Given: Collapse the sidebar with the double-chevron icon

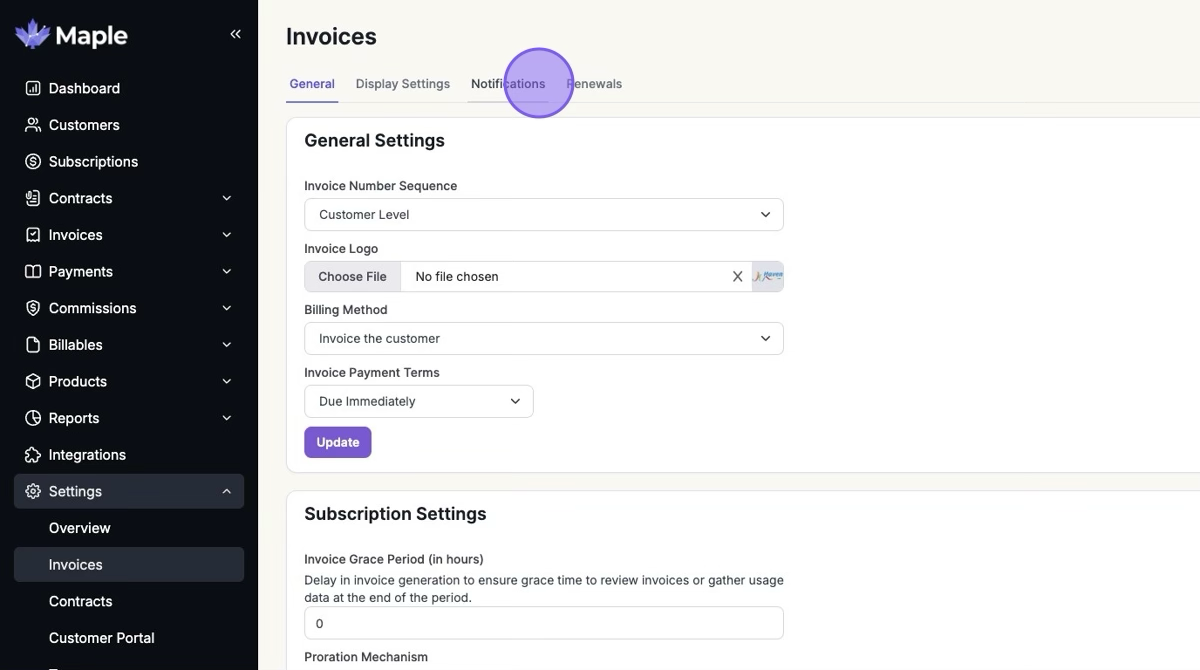Looking at the screenshot, I should pyautogui.click(x=235, y=34).
